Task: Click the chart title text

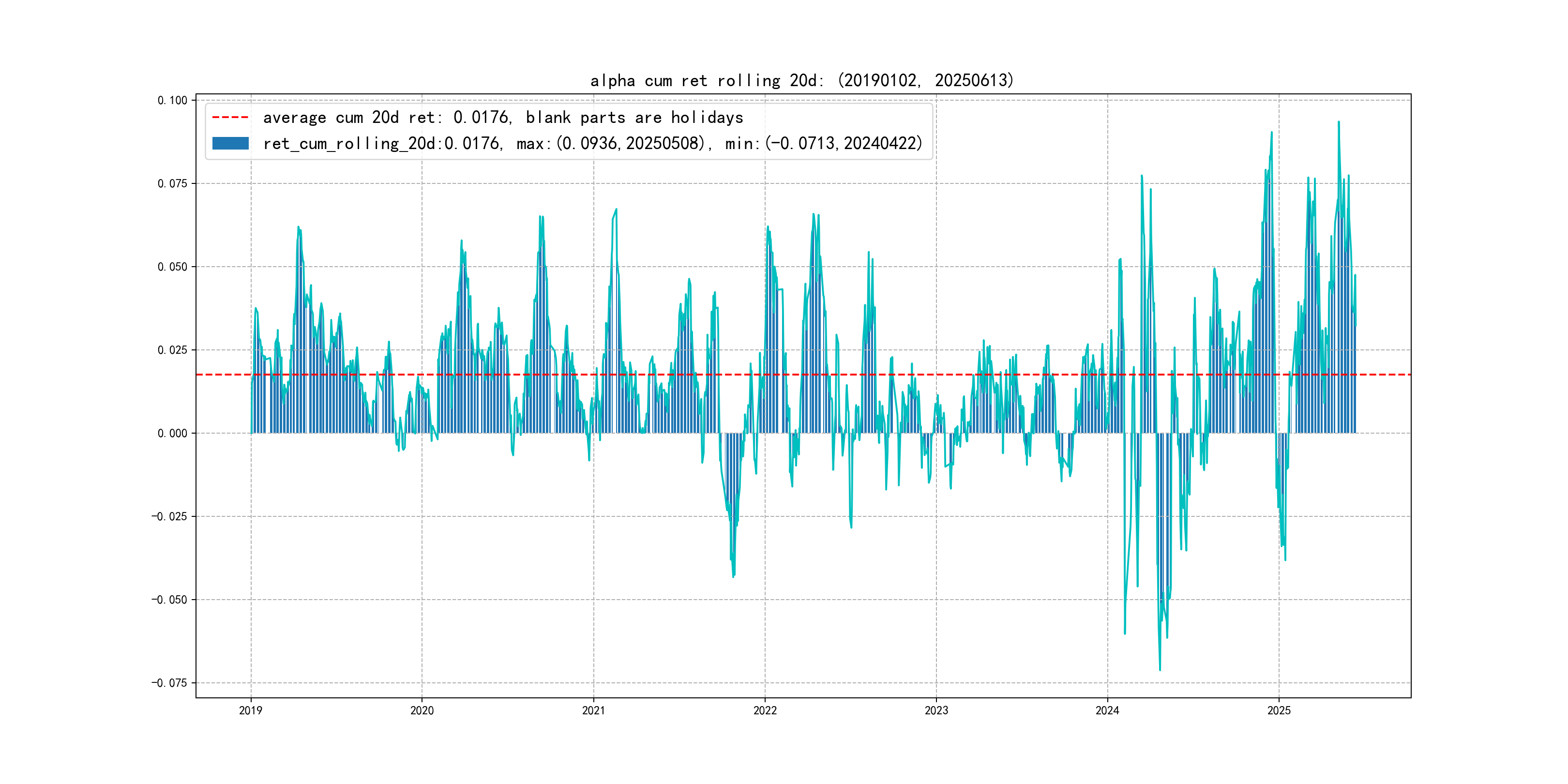Action: click(801, 80)
